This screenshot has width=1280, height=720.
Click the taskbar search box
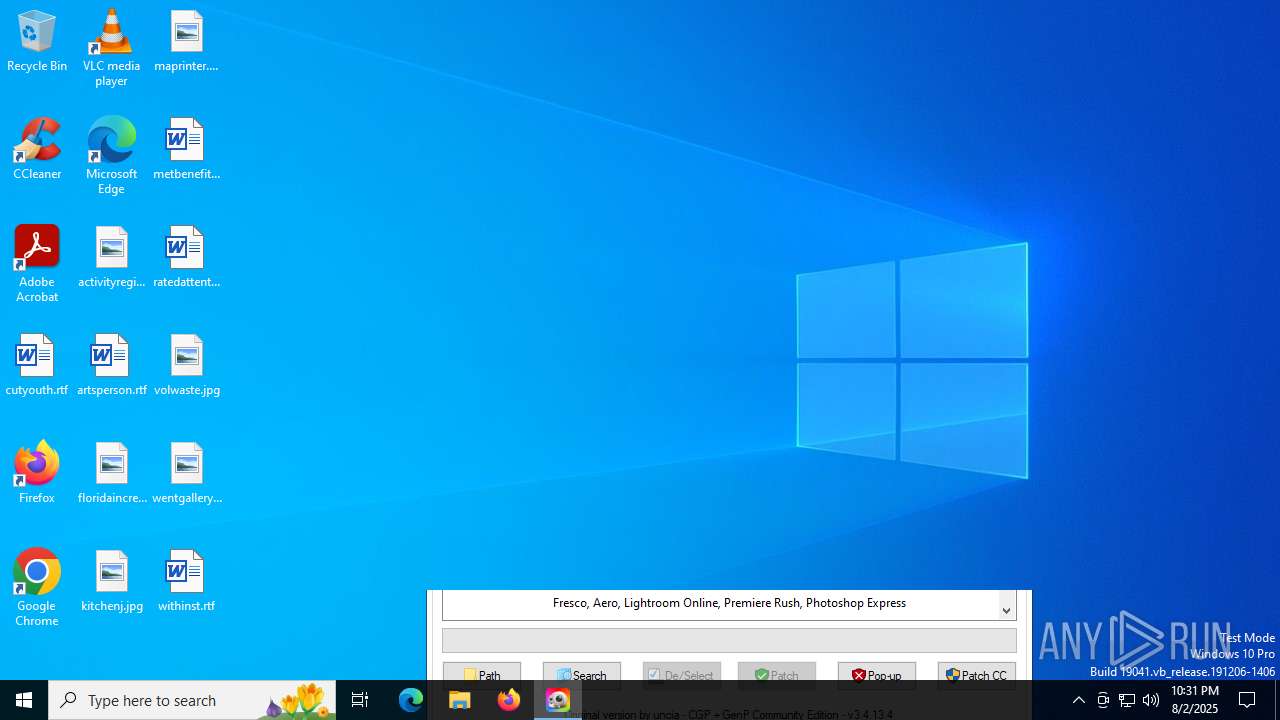click(x=192, y=700)
